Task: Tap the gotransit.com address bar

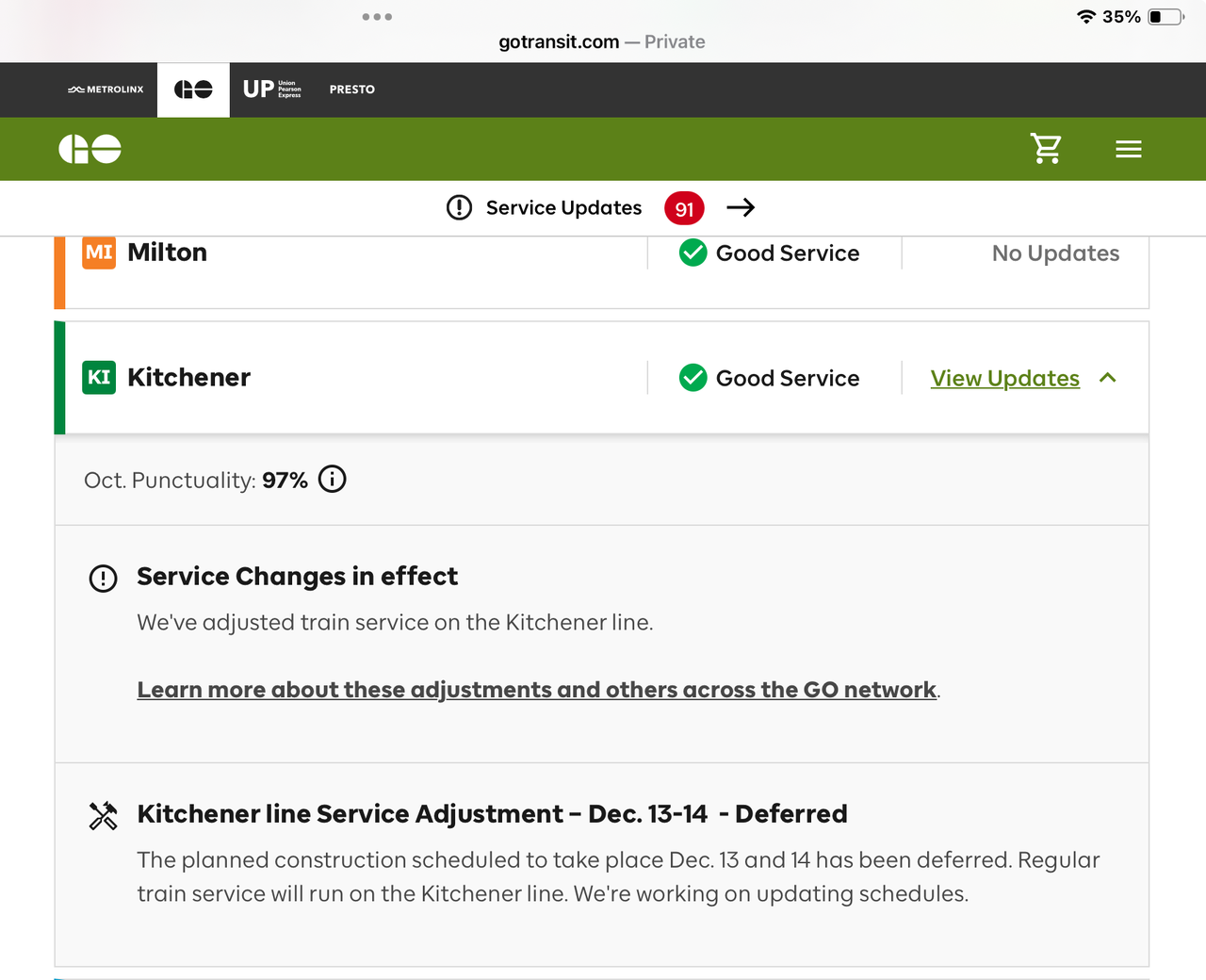Action: [x=601, y=41]
